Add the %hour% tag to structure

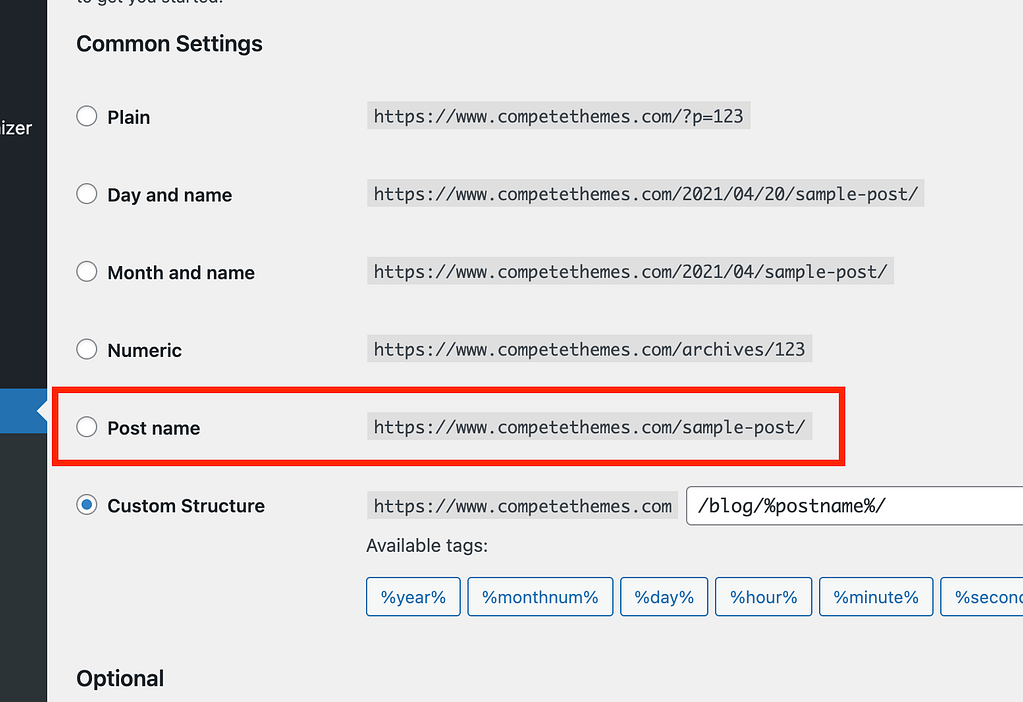[x=763, y=596]
